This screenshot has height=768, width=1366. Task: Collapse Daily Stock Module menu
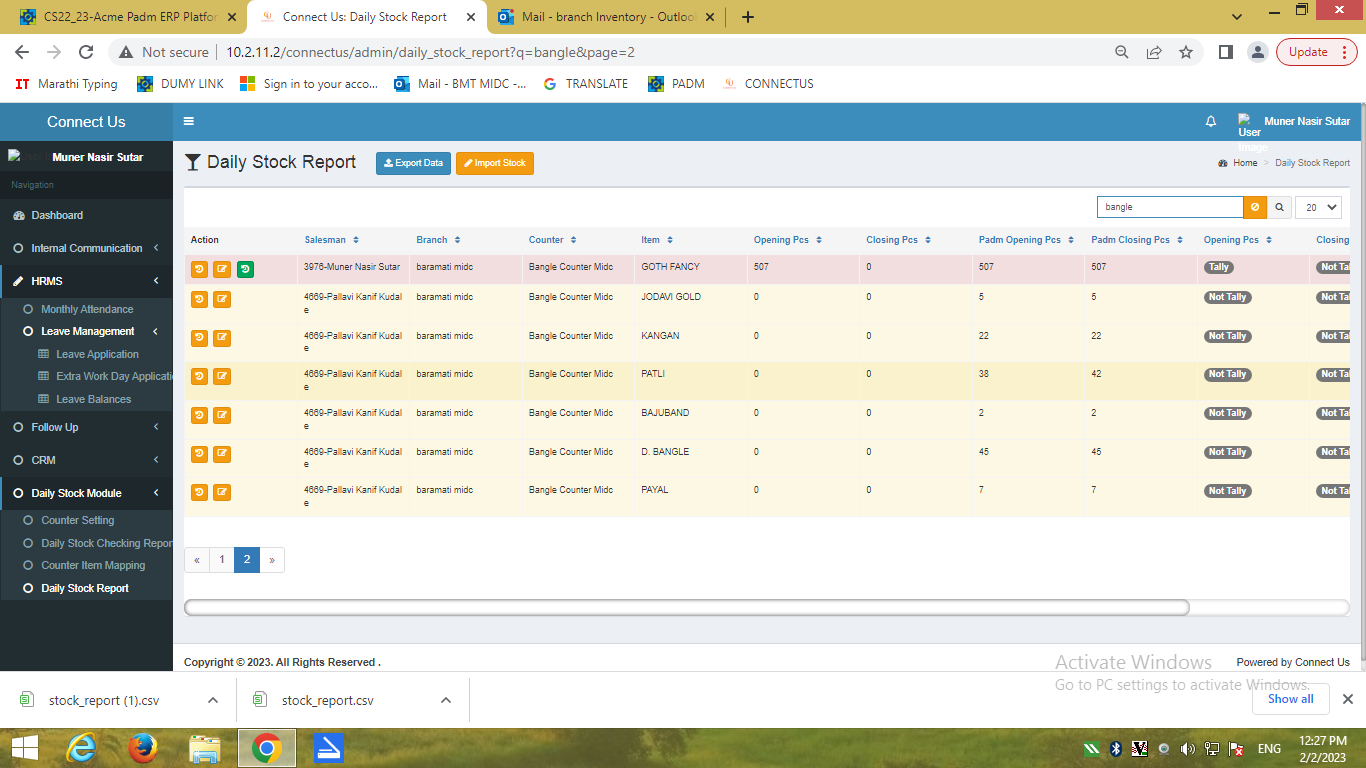point(86,493)
